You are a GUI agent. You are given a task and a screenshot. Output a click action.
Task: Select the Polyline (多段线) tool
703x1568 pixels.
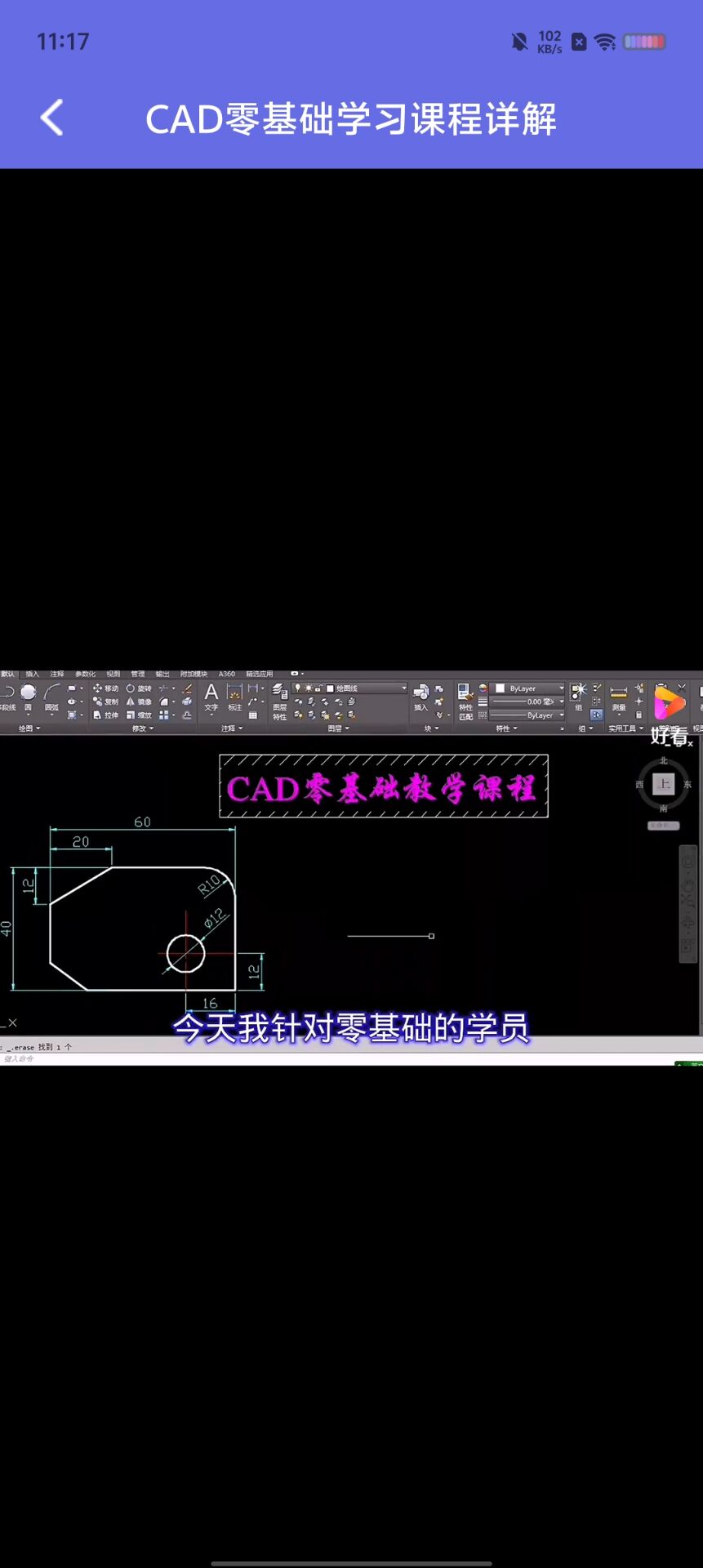7,697
